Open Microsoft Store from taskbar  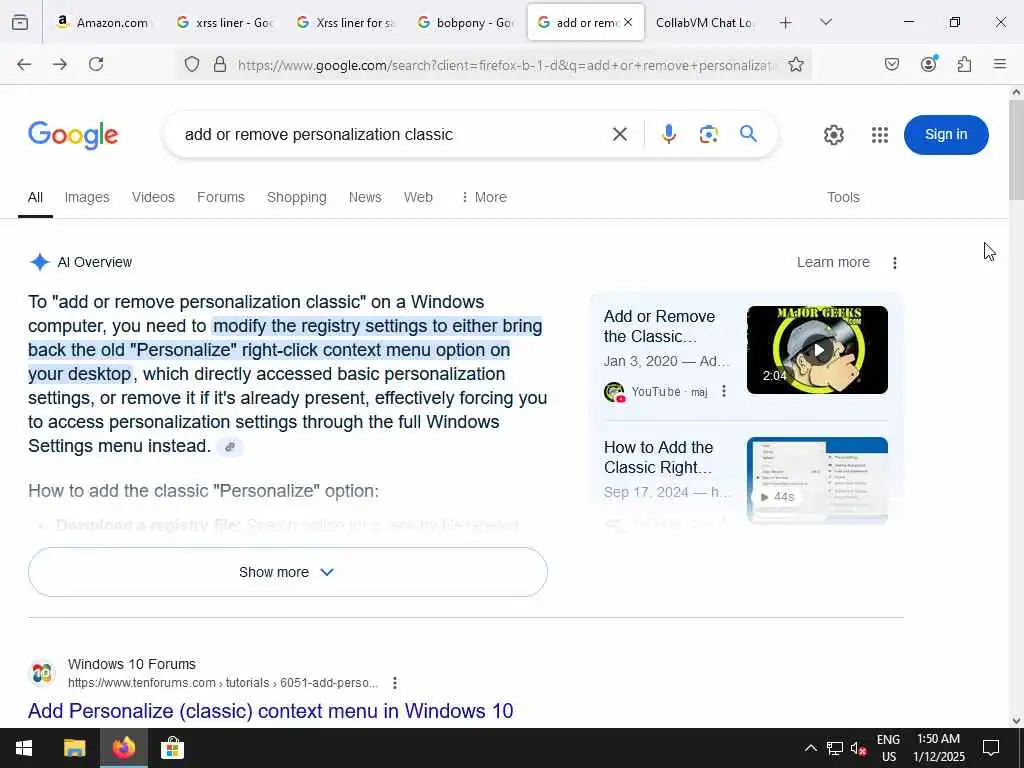point(172,748)
